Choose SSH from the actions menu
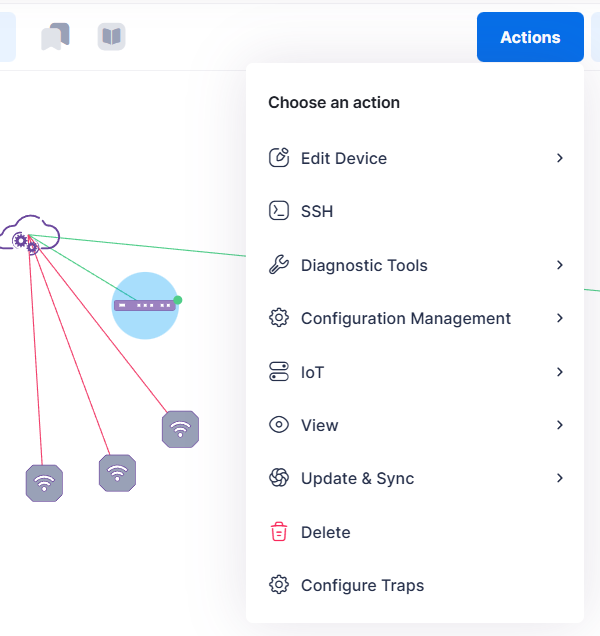The height and width of the screenshot is (636, 600). (x=317, y=212)
